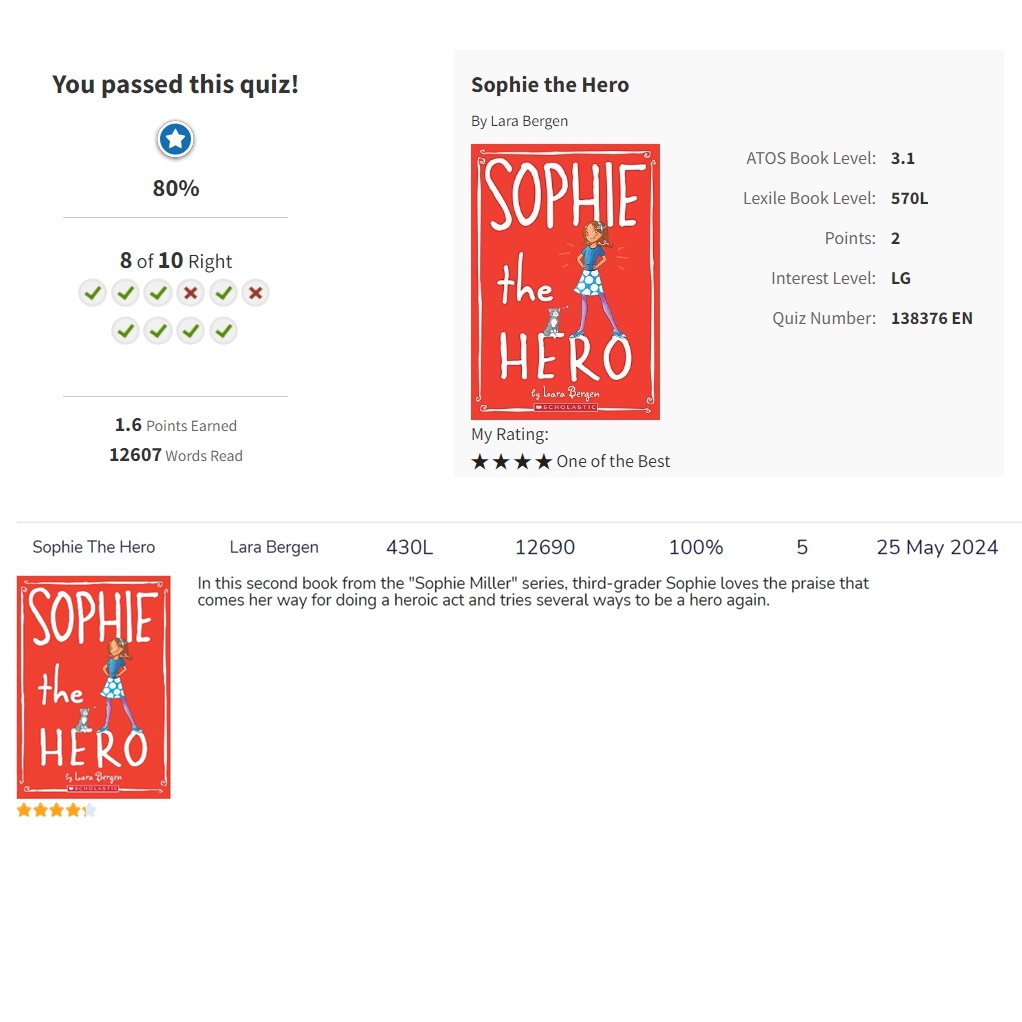The image size is (1022, 1022).
Task: Open the small Sophie the Hero cover
Action: coord(93,687)
